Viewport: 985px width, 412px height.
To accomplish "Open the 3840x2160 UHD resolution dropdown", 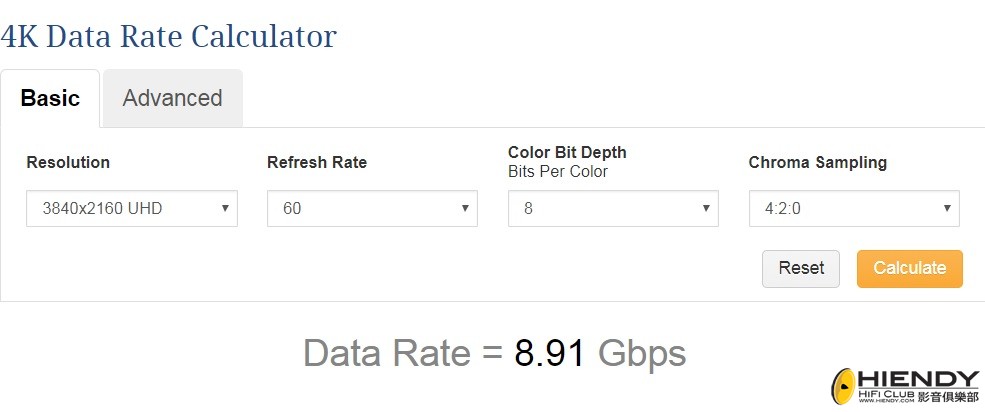I will (132, 209).
